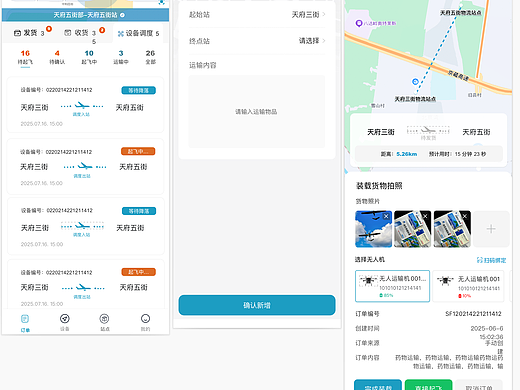Open the 设备 tab in bottom navigation
The width and height of the screenshot is (520, 390).
point(65,322)
